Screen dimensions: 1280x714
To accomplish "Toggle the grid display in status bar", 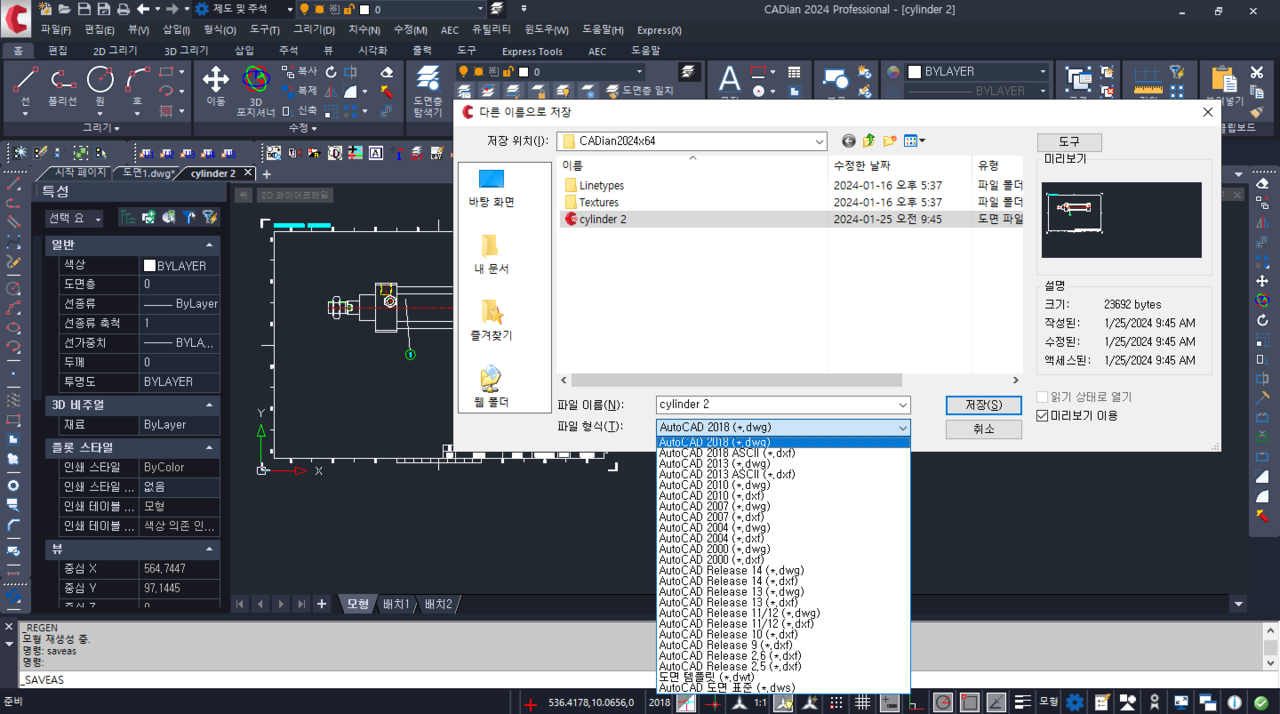I will 862,703.
